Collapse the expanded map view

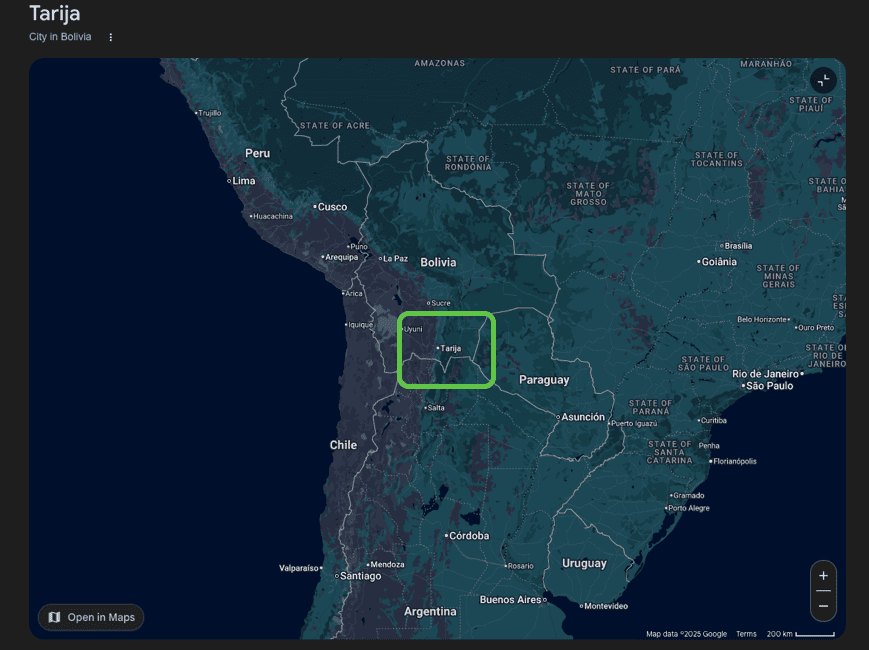(823, 81)
